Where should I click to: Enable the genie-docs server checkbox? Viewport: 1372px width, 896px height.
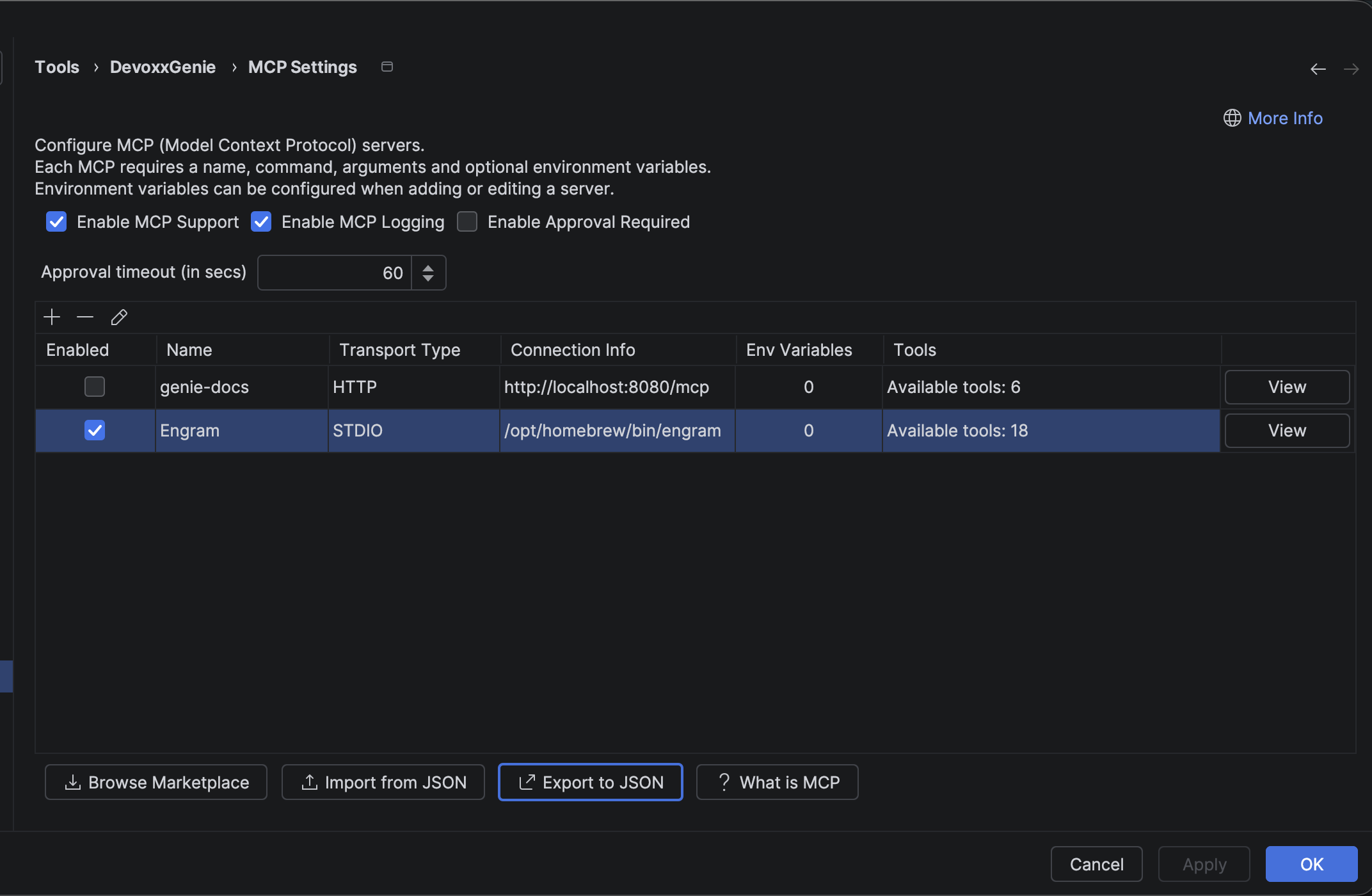point(95,387)
